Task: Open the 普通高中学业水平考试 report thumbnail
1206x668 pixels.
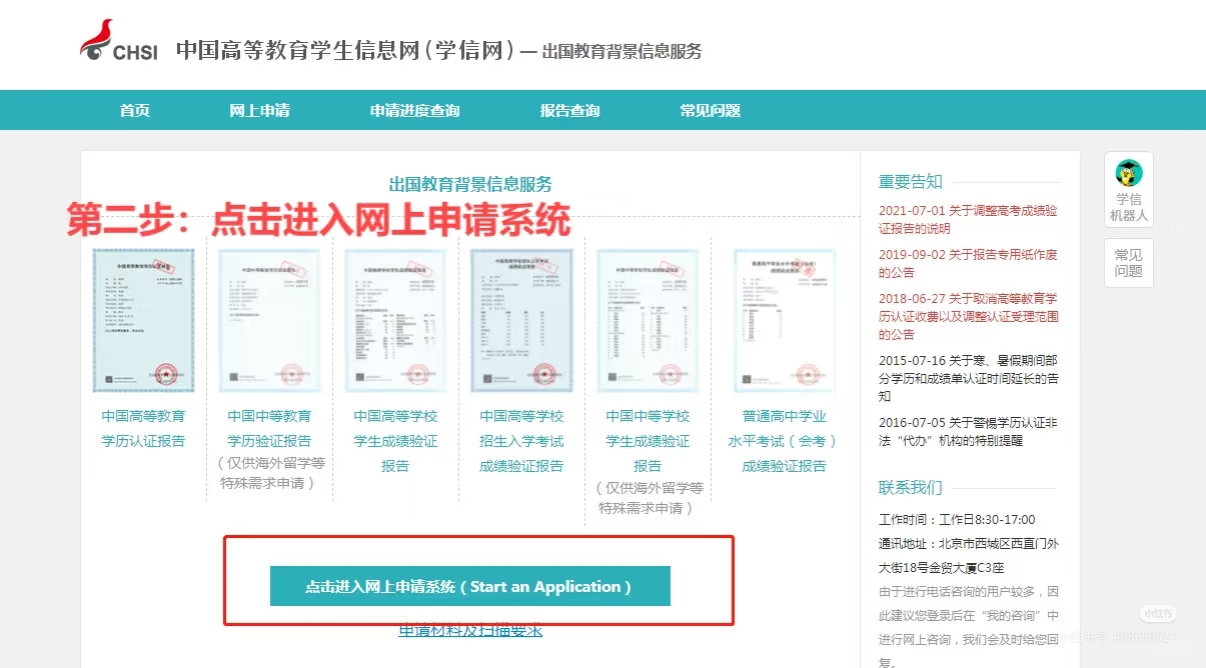Action: point(784,320)
